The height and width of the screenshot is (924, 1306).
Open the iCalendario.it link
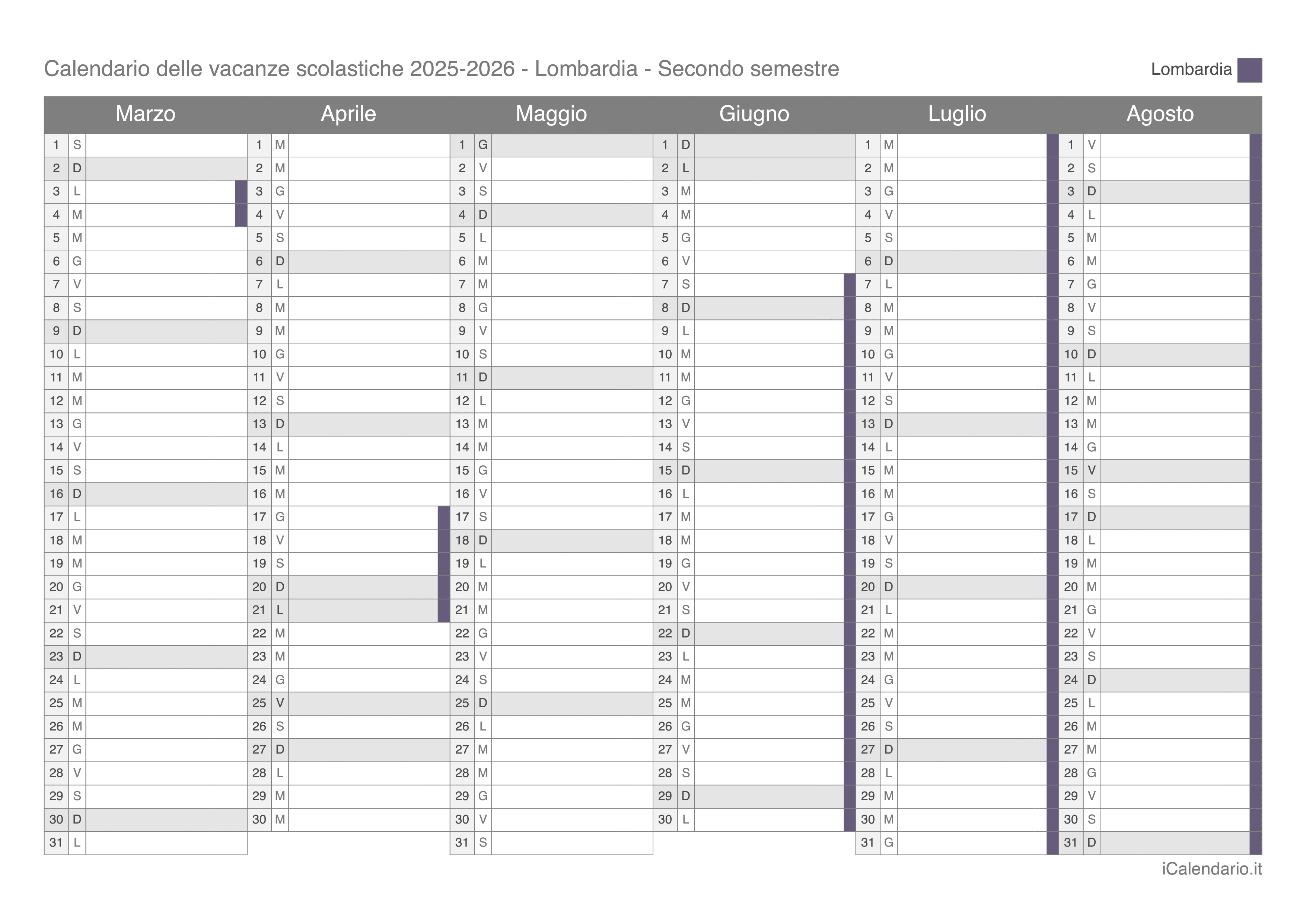[1211, 869]
